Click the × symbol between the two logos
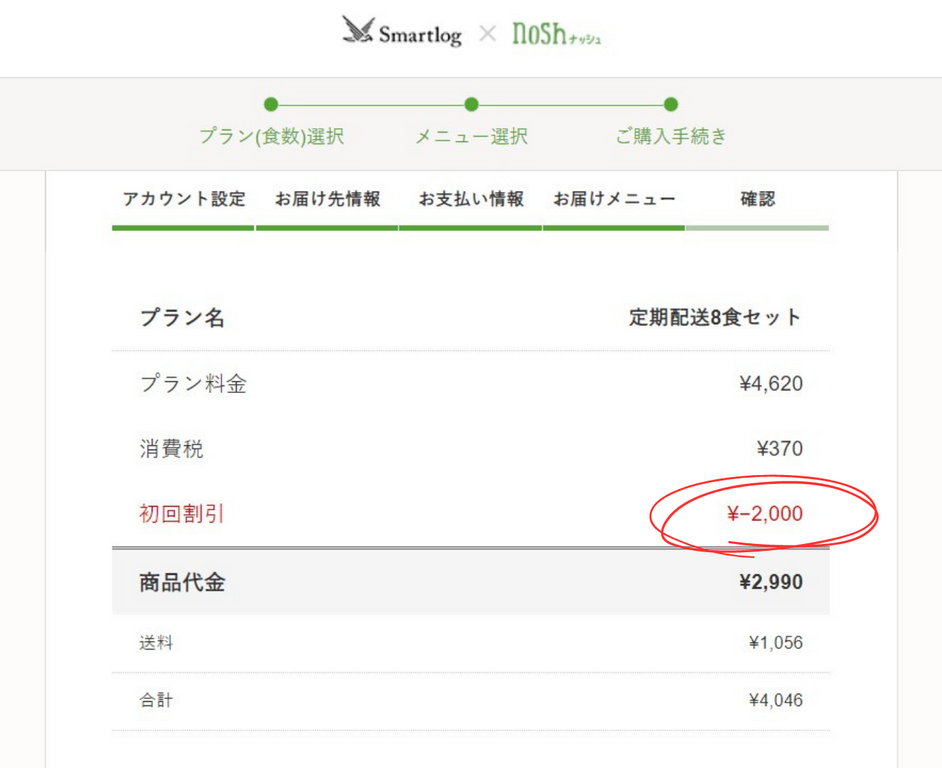Image resolution: width=942 pixels, height=768 pixels. pos(489,33)
